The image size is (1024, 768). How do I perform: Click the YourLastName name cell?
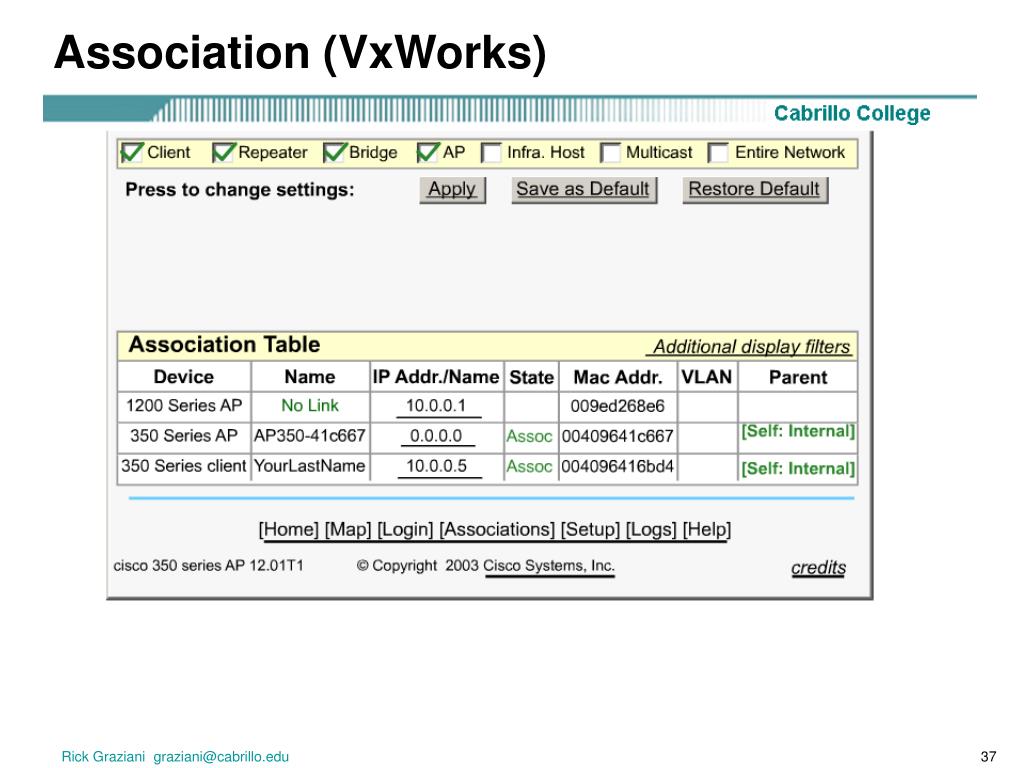(310, 466)
